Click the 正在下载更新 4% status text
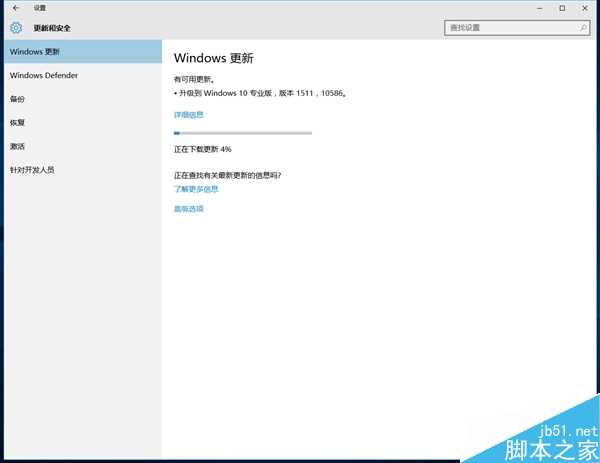Screen dimensions: 600x463 click(x=203, y=149)
